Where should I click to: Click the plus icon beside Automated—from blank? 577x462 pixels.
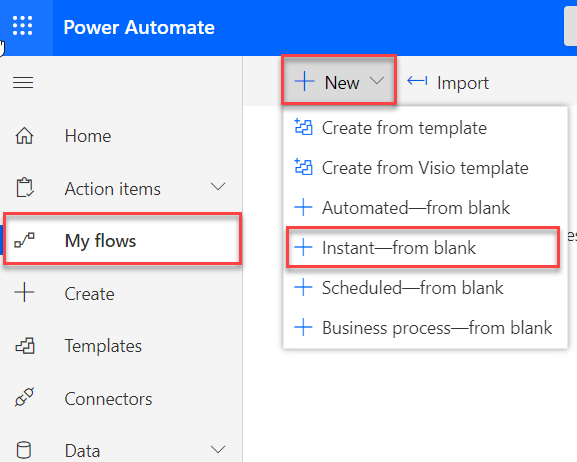[304, 207]
